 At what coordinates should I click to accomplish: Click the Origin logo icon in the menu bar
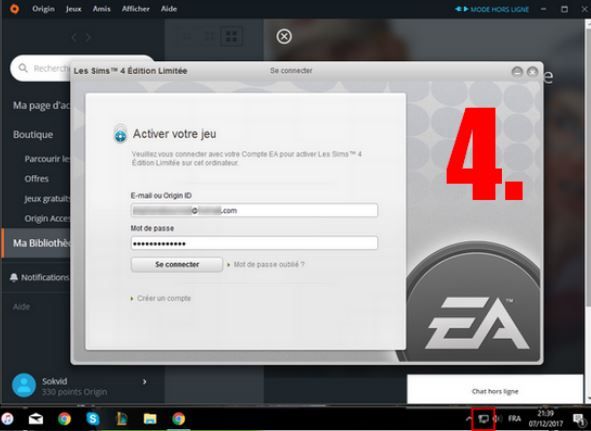click(x=14, y=9)
